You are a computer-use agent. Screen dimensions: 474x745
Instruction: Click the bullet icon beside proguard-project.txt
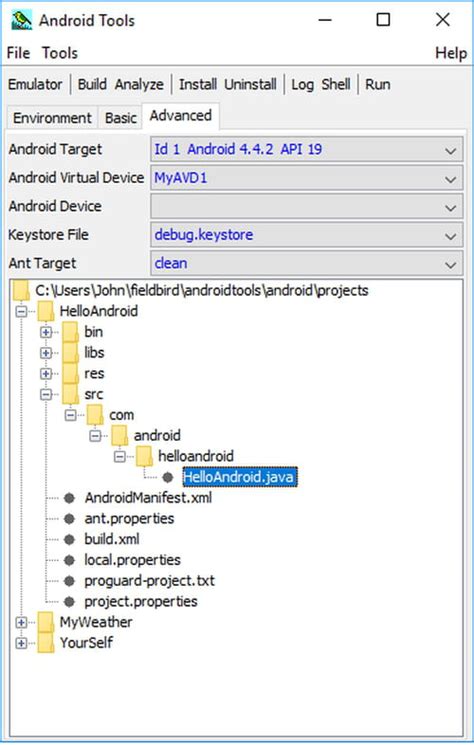point(69,581)
